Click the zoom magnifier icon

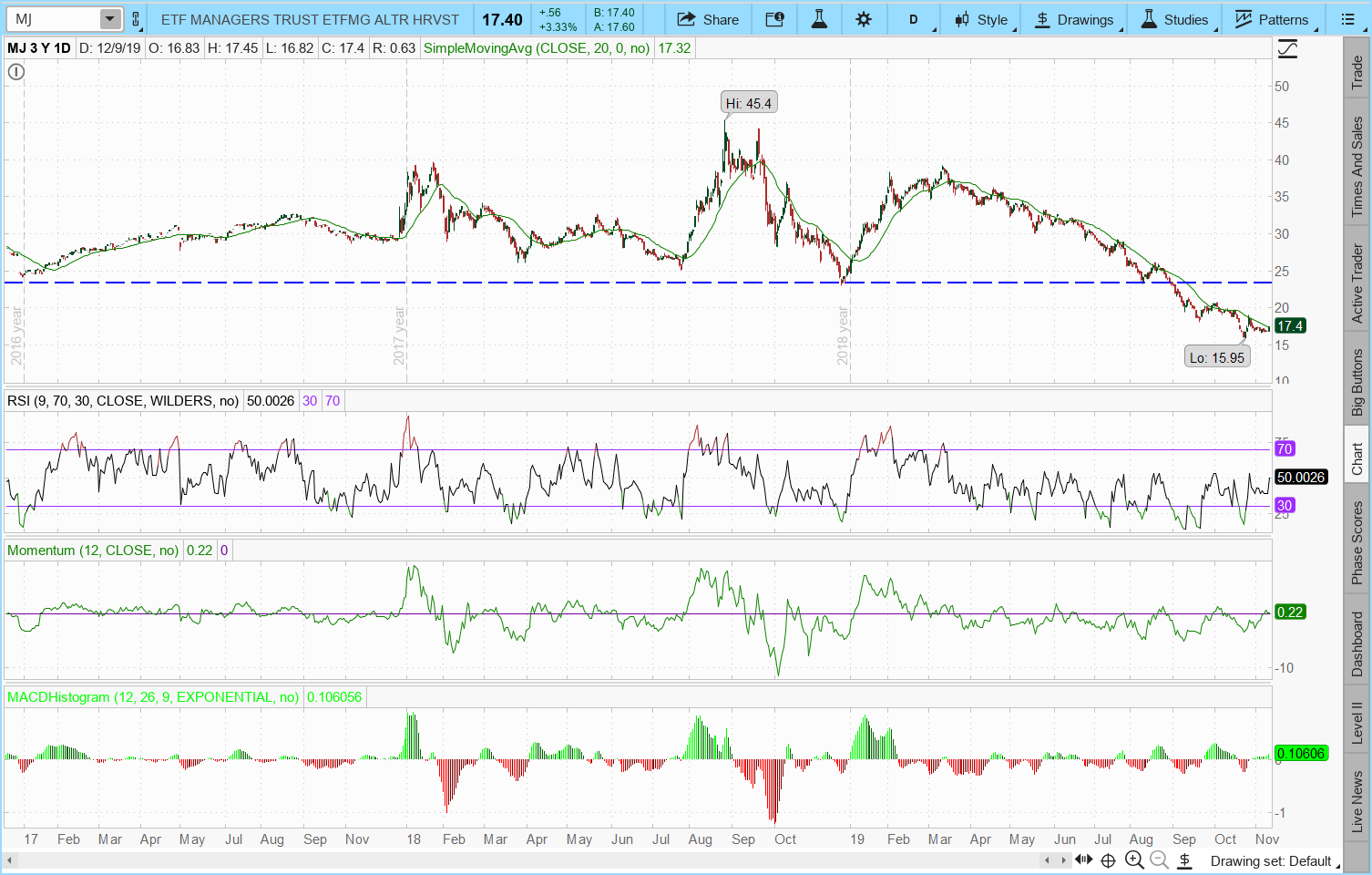click(1134, 860)
